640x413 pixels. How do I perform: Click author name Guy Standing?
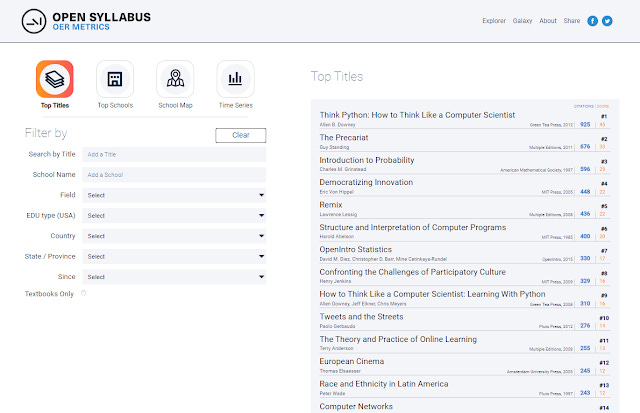[x=334, y=147]
